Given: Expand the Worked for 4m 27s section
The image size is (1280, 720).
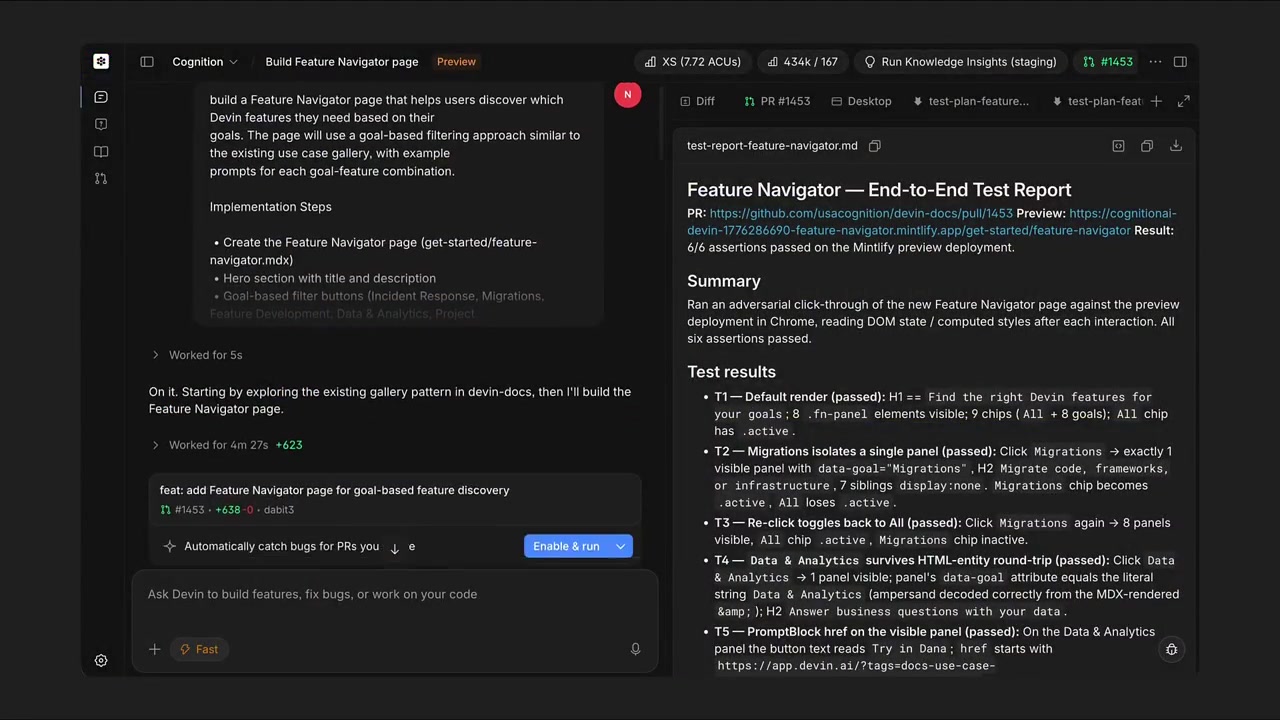Looking at the screenshot, I should tap(226, 445).
